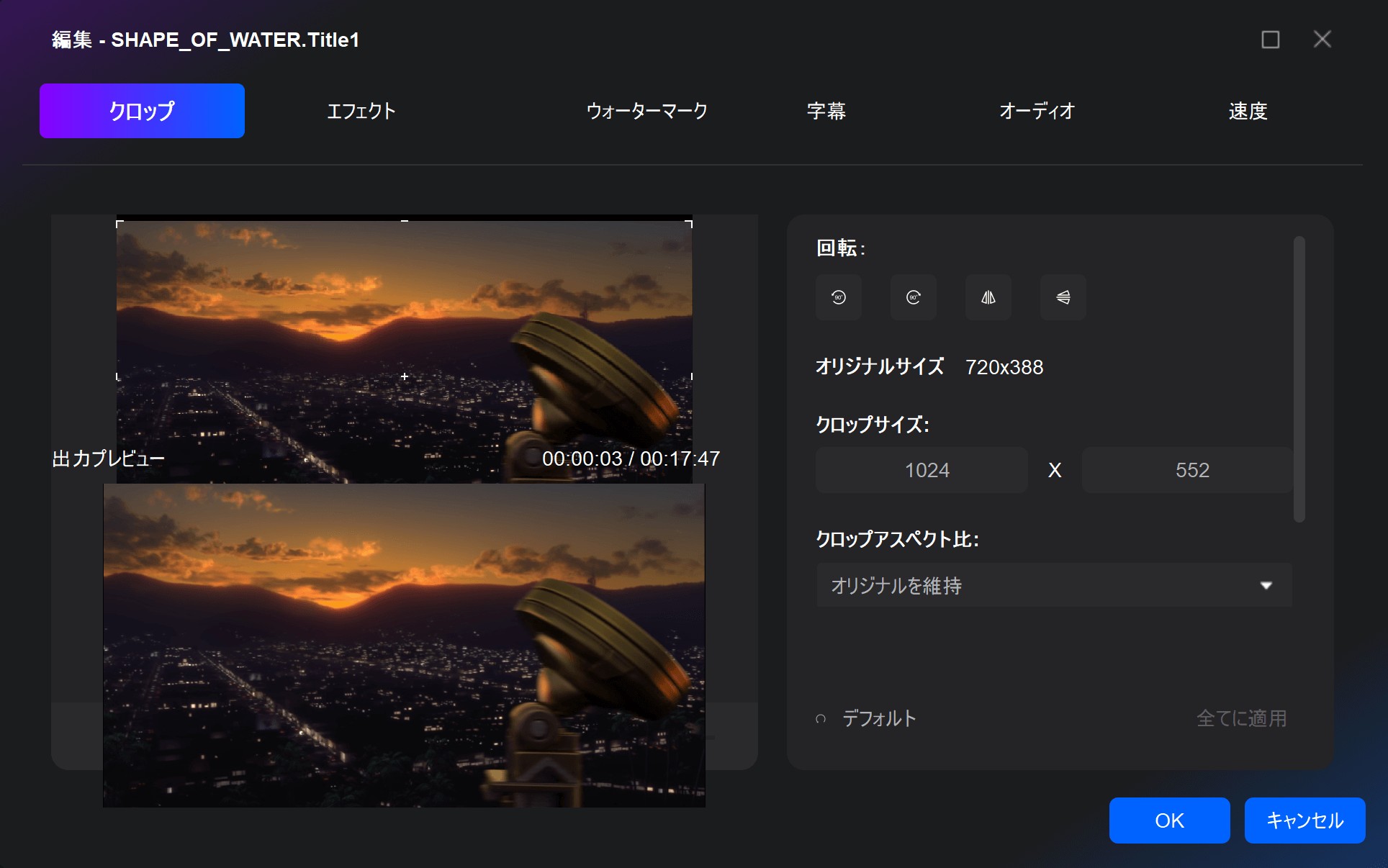Click the crop height field 552
The width and height of the screenshot is (1388, 868).
coord(1187,470)
